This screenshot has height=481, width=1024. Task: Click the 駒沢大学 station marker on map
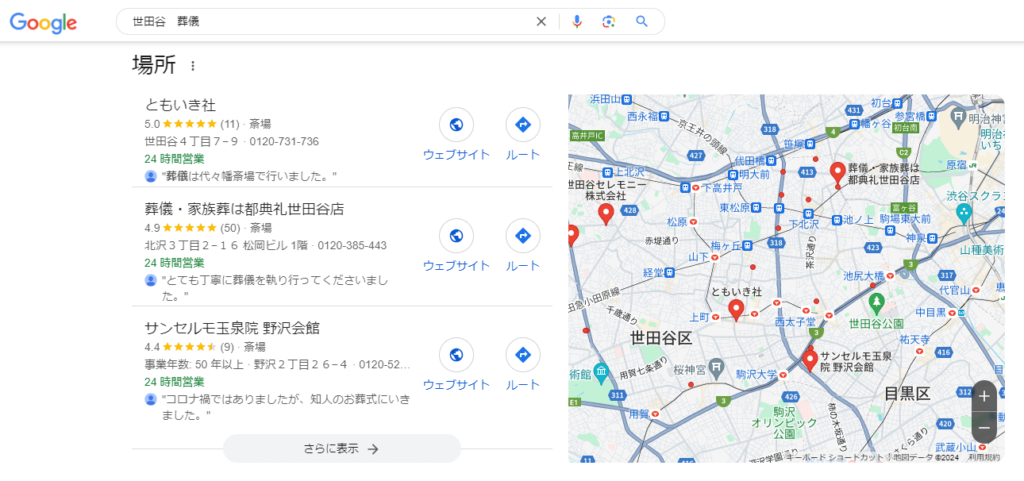click(x=782, y=375)
